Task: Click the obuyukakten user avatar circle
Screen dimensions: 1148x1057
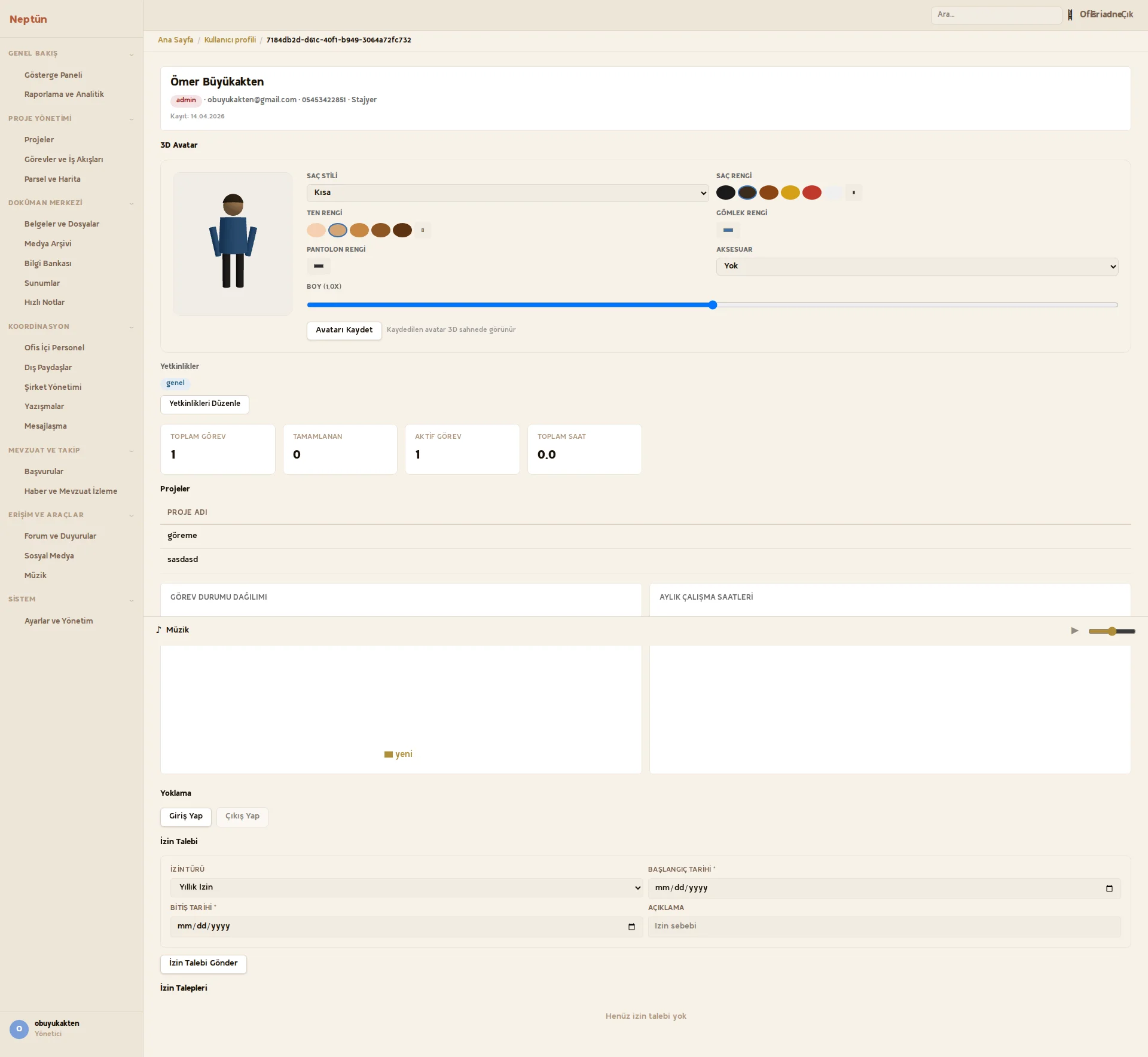Action: [19, 1029]
